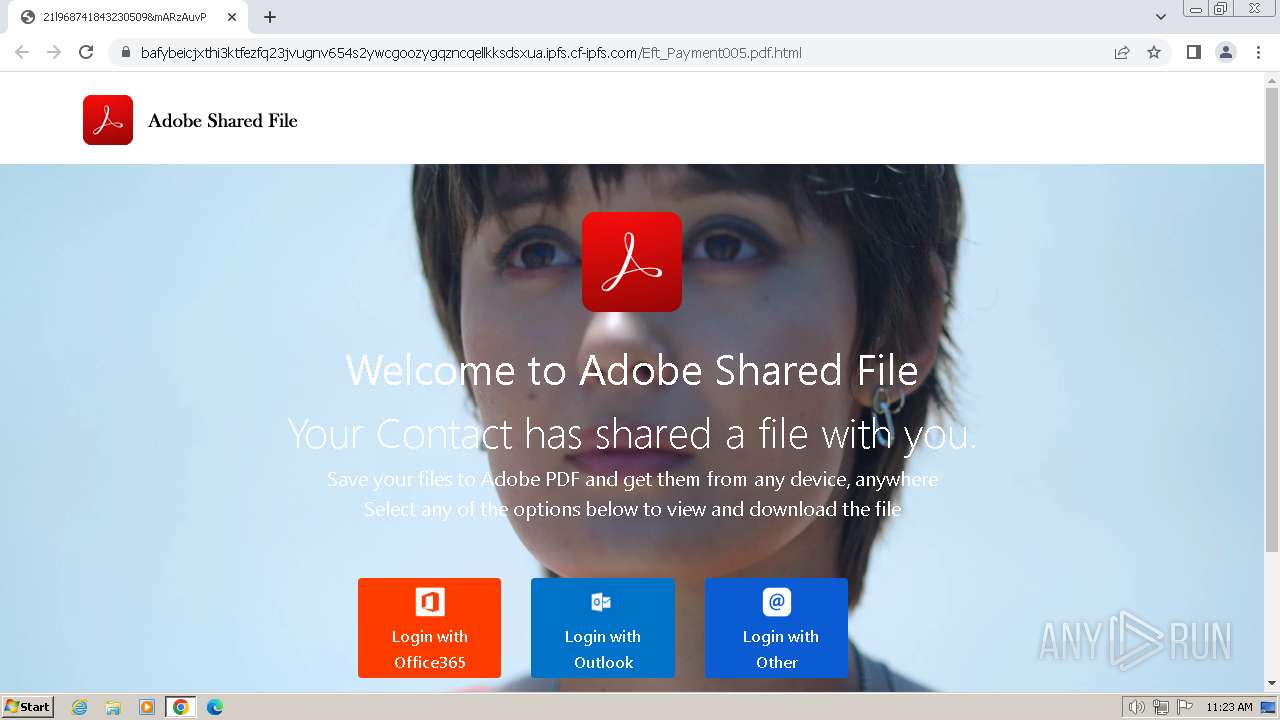Open the Chrome profile menu
This screenshot has height=720, width=1280.
pyautogui.click(x=1226, y=52)
